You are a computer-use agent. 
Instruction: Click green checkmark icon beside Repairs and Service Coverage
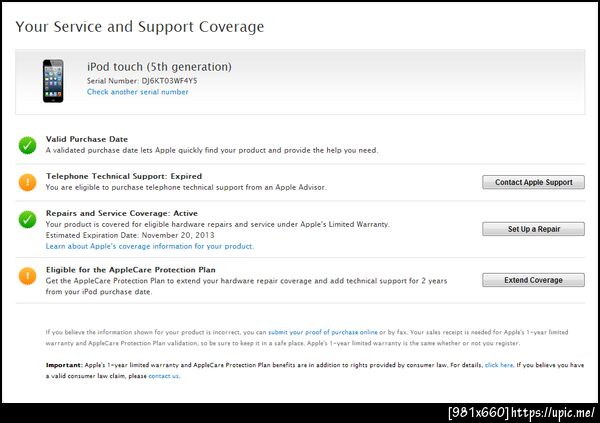point(27,220)
